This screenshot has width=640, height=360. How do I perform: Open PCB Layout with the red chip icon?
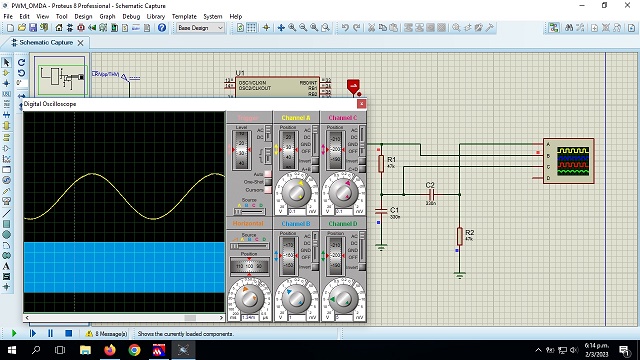click(81, 28)
